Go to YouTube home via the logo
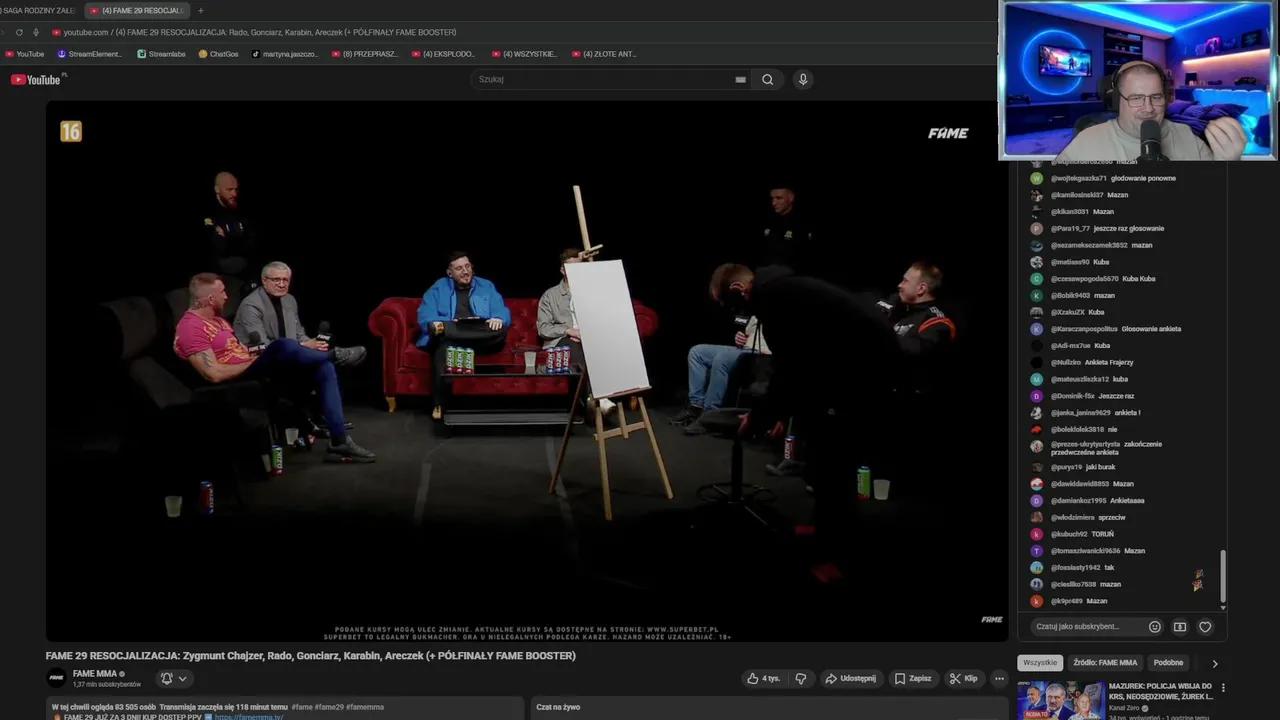Image resolution: width=1280 pixels, height=720 pixels. point(37,80)
